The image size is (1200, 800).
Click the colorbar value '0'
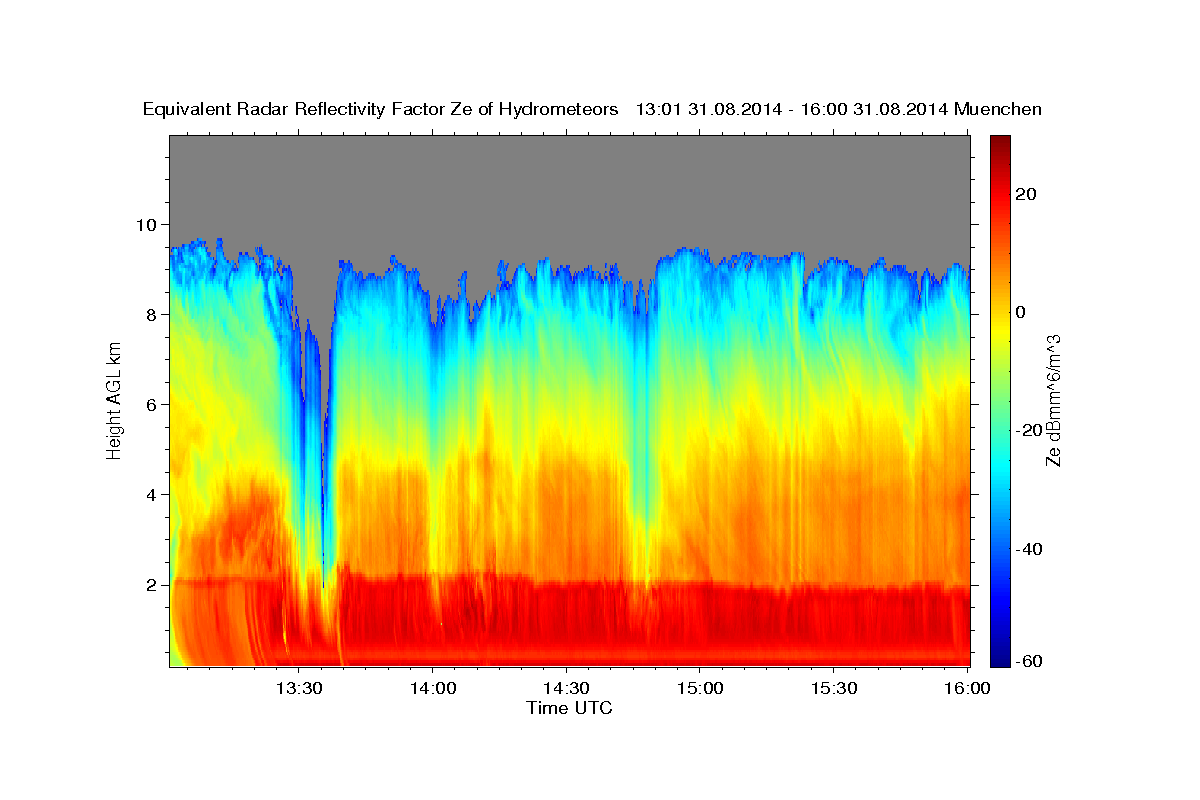1022,312
